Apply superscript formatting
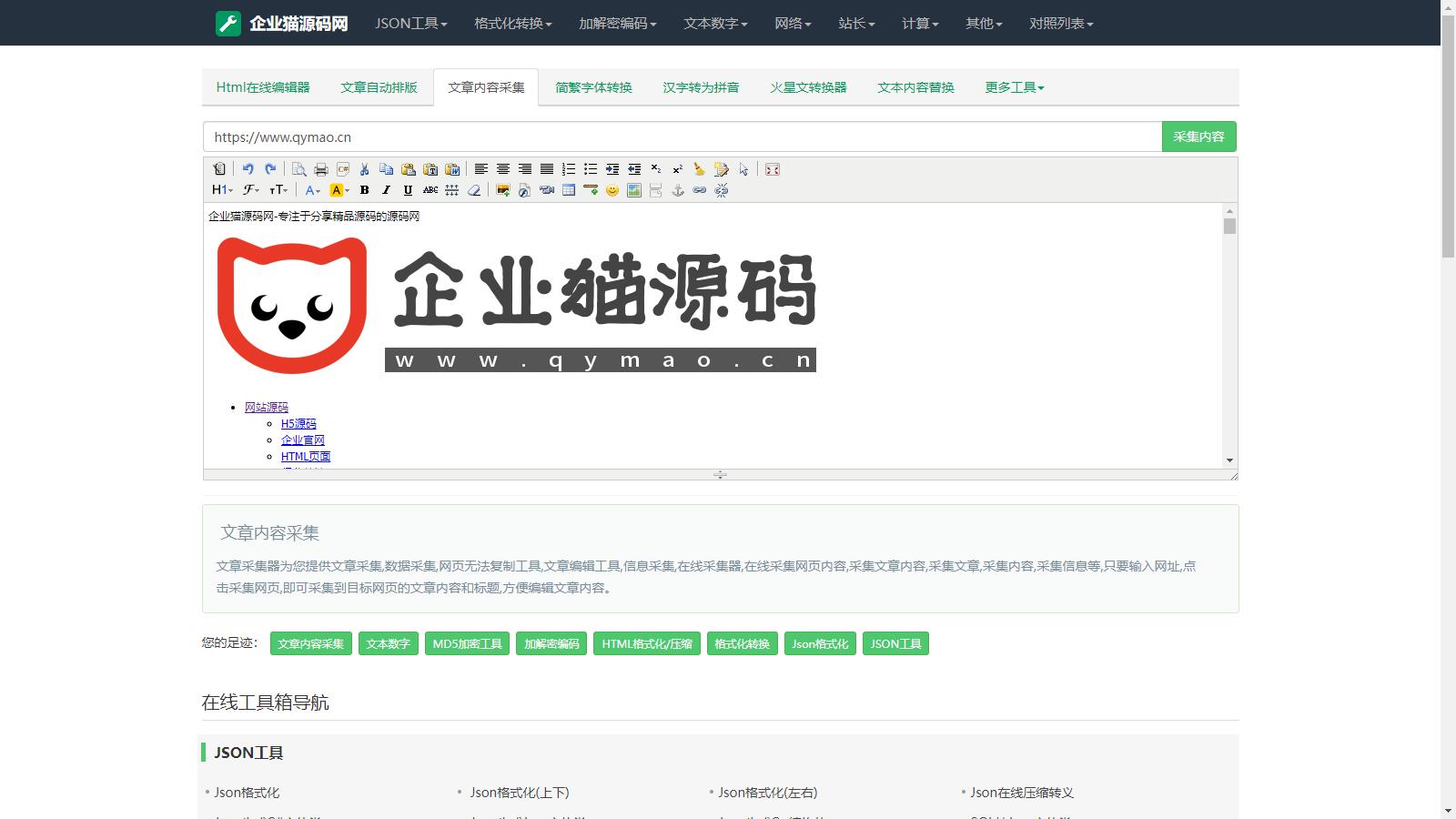 pos(678,169)
